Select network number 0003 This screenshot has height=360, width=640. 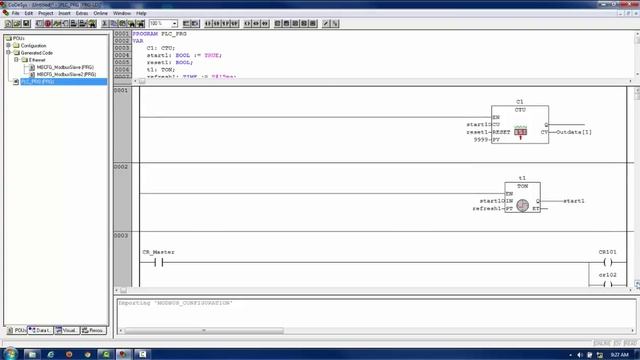[121, 236]
